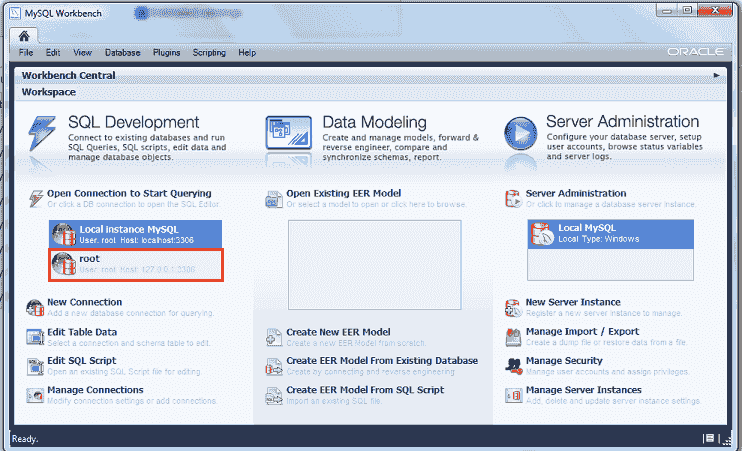Image resolution: width=742 pixels, height=451 pixels.
Task: Click the Local instance MySQL database icon
Action: 64,234
